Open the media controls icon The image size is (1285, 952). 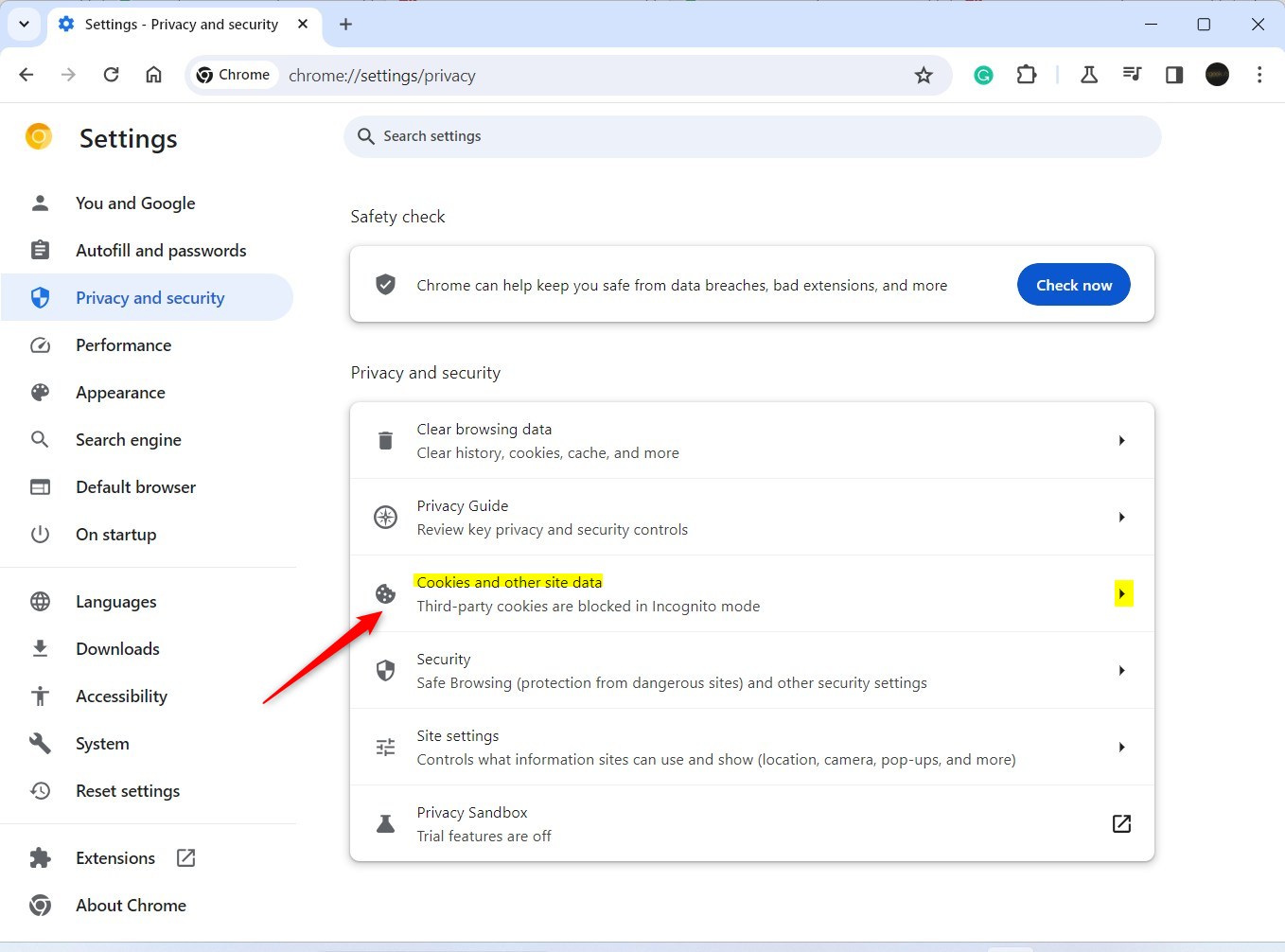point(1132,75)
